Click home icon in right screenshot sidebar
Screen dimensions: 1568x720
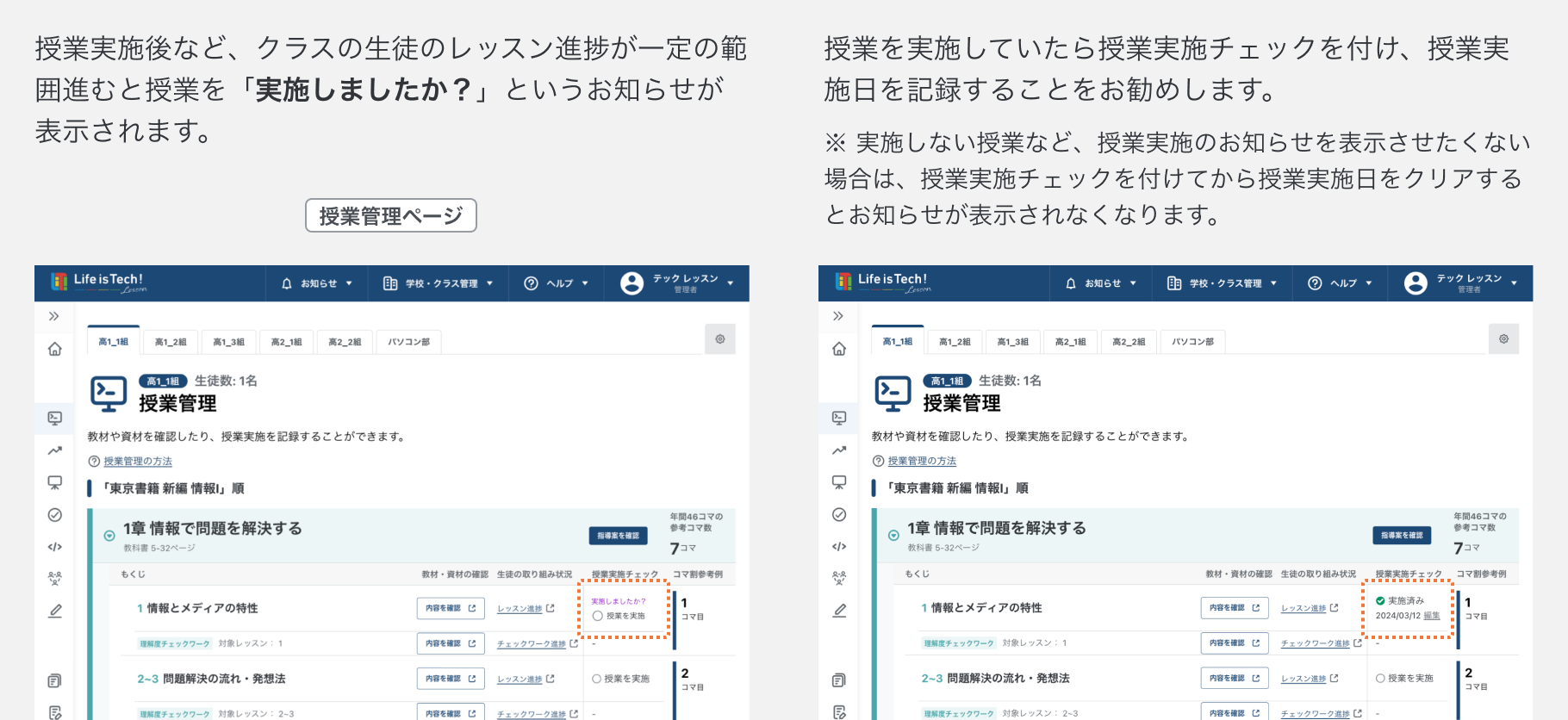(x=838, y=349)
